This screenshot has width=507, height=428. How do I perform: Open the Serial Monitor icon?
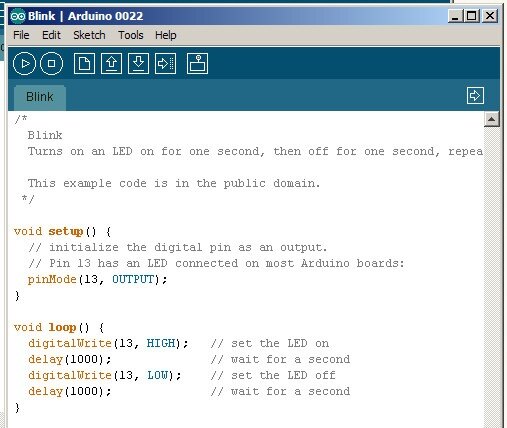point(197,63)
